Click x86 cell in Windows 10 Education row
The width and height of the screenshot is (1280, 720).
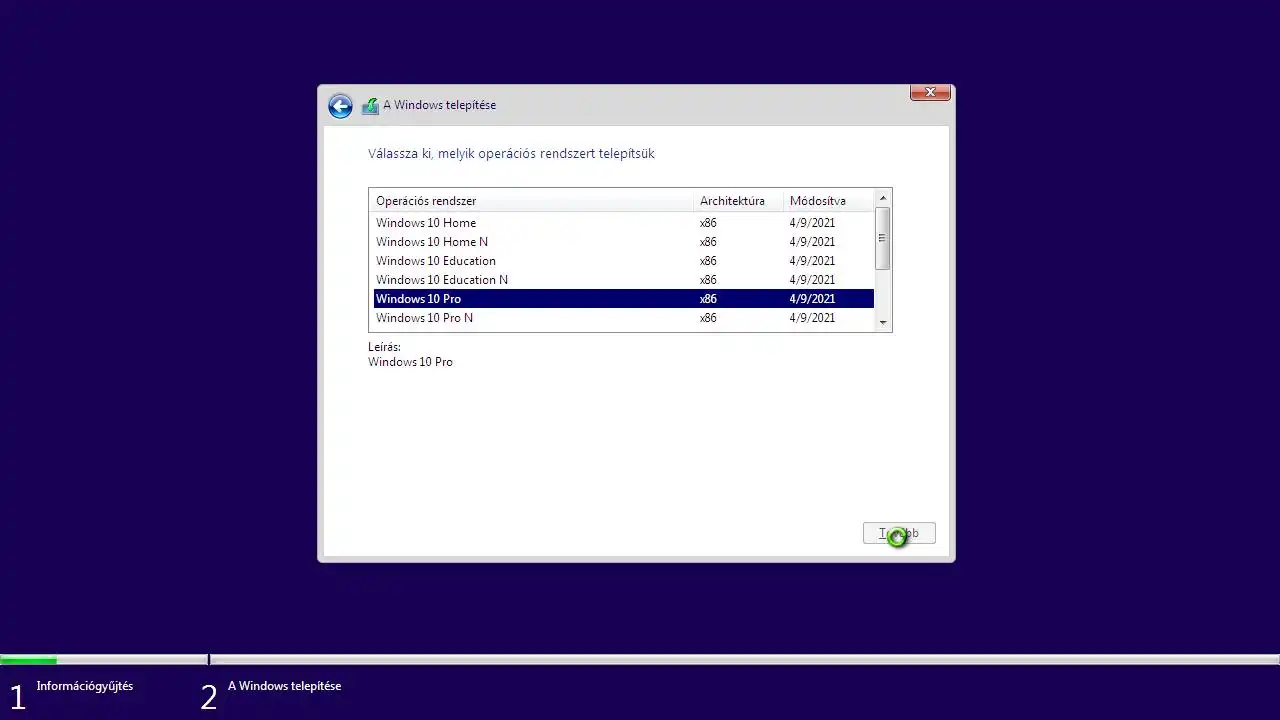point(708,261)
